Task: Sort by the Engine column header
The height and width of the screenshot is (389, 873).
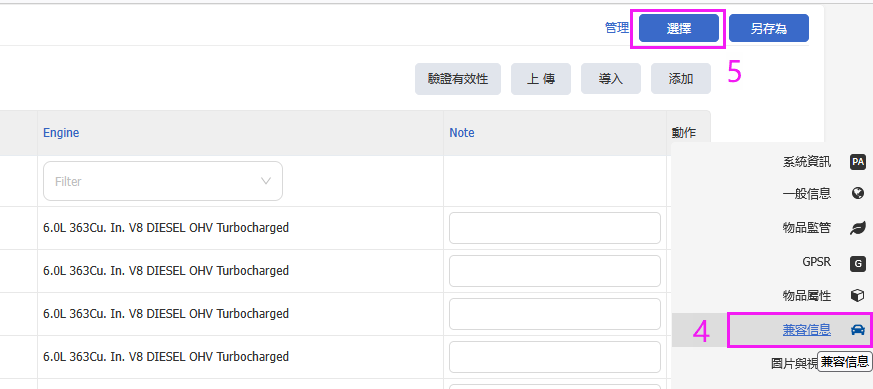Action: pyautogui.click(x=61, y=133)
